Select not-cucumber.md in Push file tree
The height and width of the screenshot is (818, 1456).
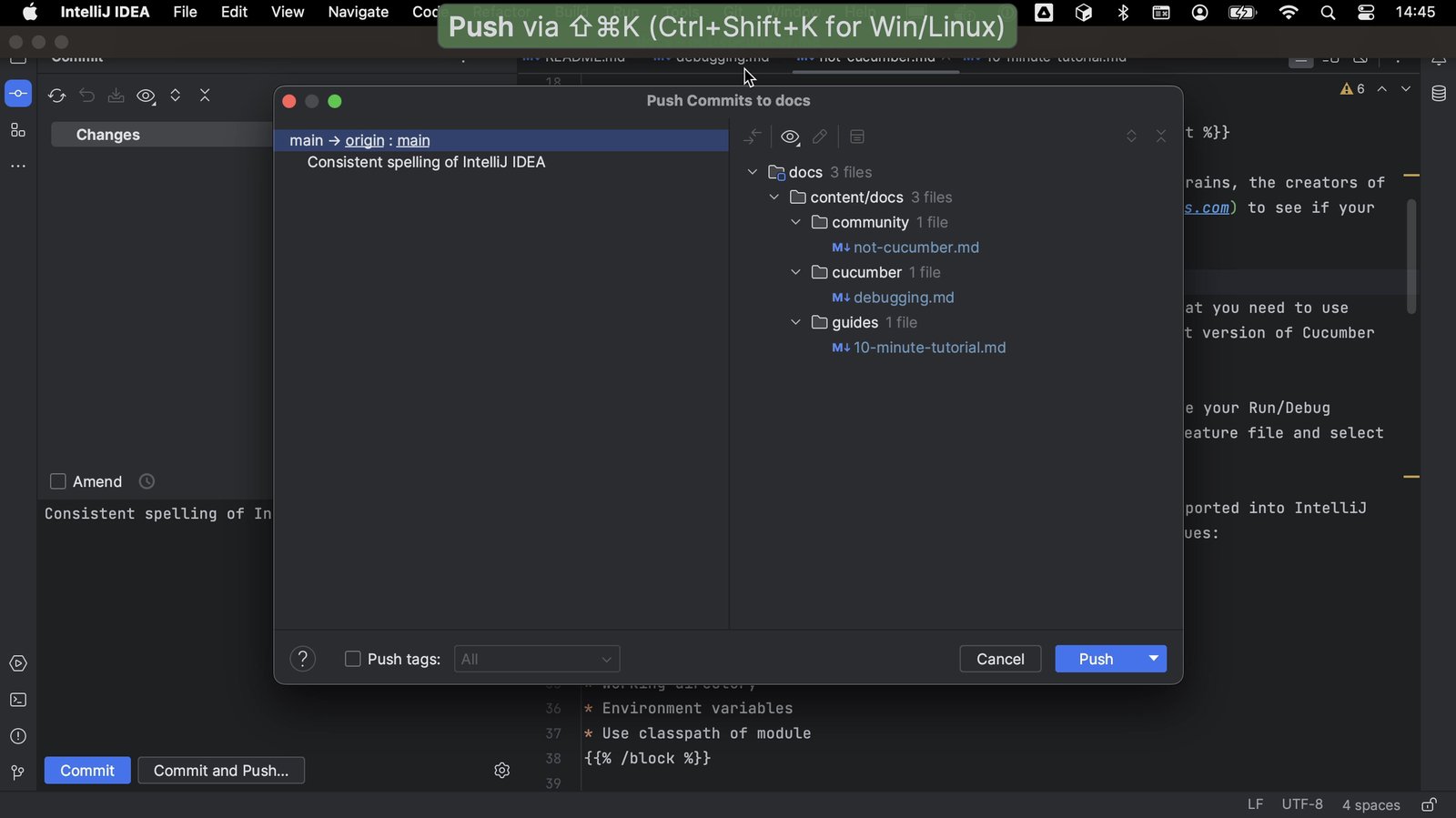tap(916, 247)
